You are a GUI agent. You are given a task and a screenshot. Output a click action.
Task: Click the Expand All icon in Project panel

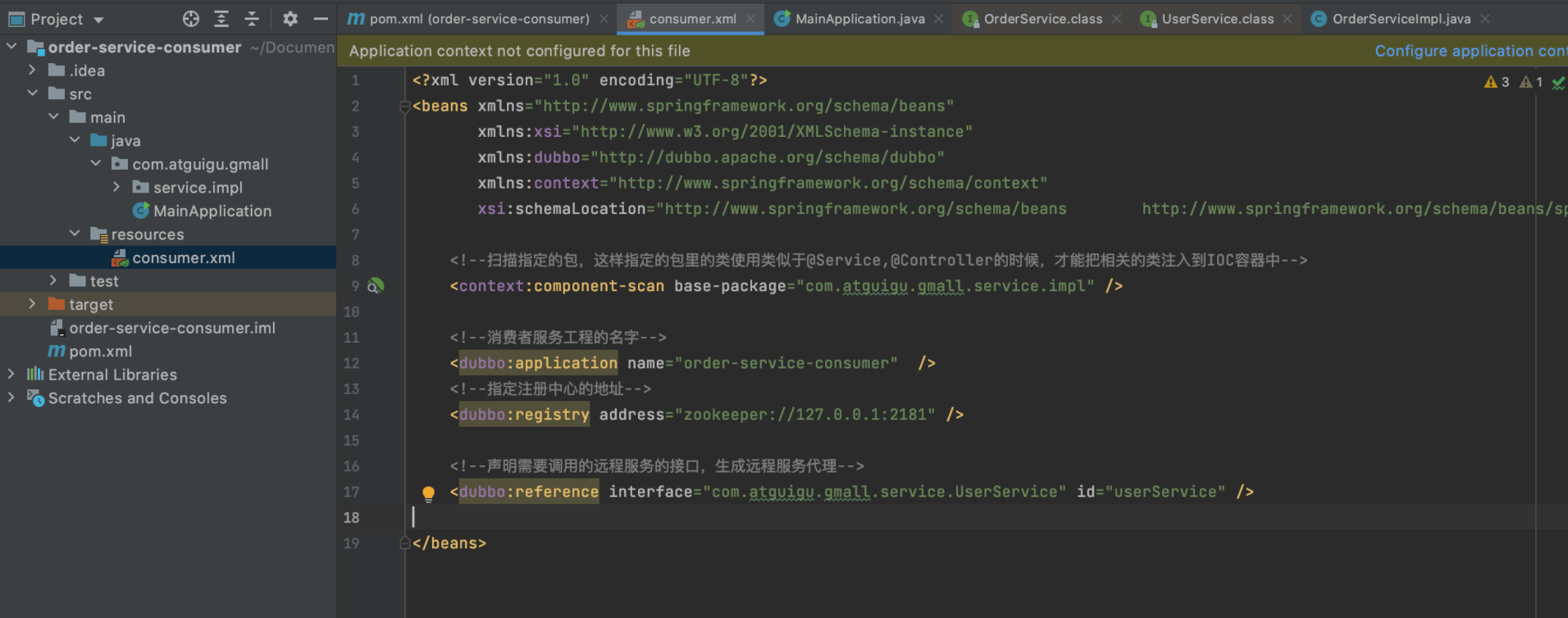point(221,18)
